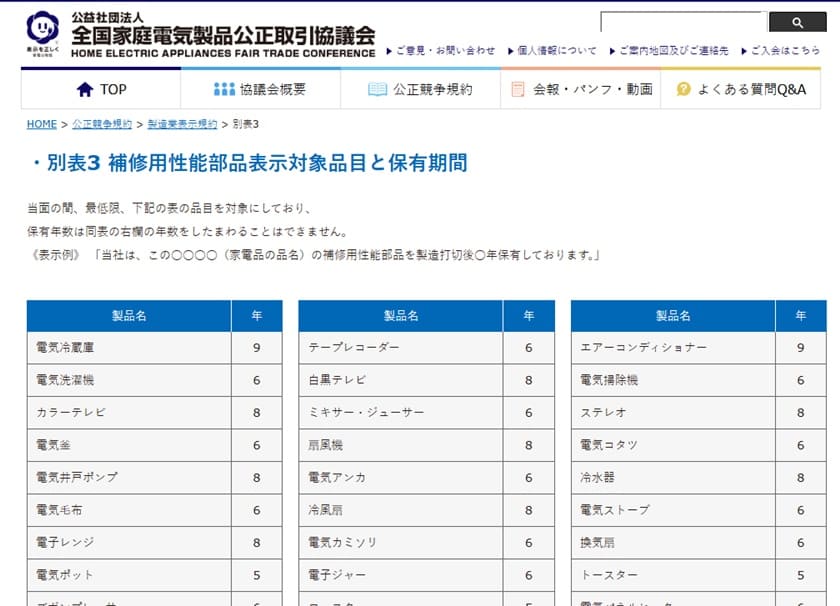Click the magnifier search button
840x606 pixels.
tap(797, 23)
